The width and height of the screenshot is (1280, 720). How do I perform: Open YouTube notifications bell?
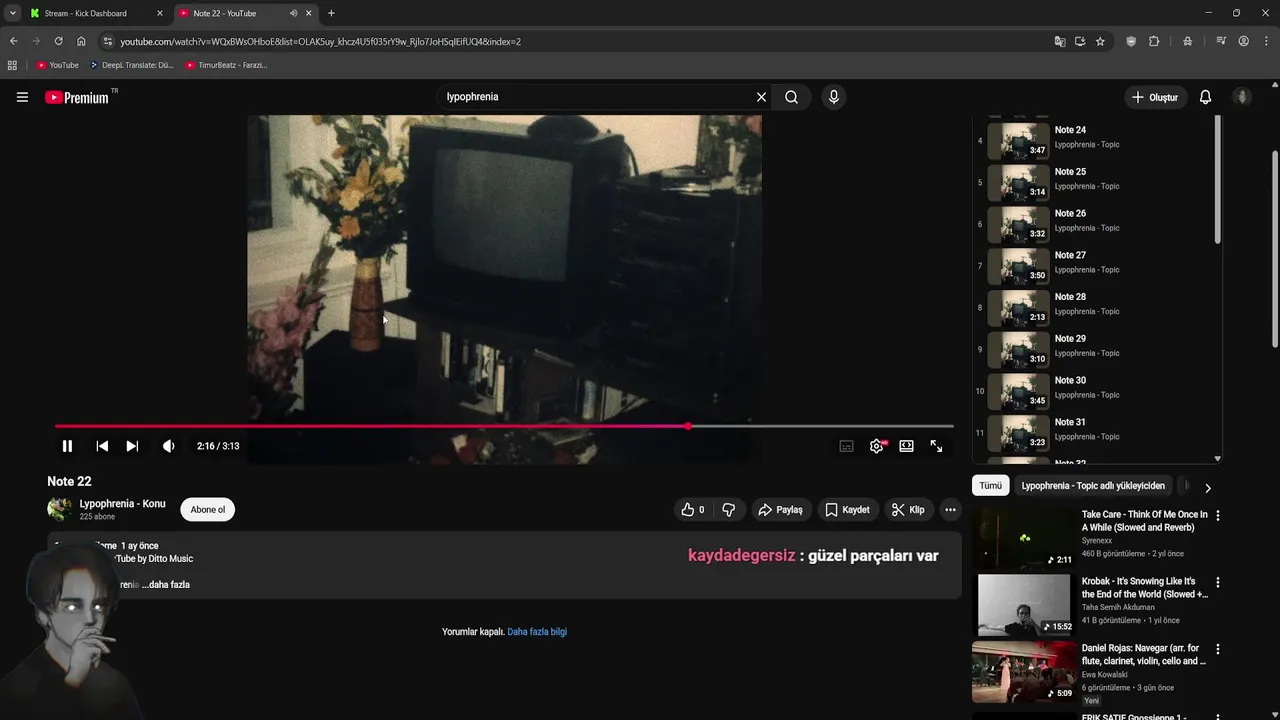[x=1205, y=97]
